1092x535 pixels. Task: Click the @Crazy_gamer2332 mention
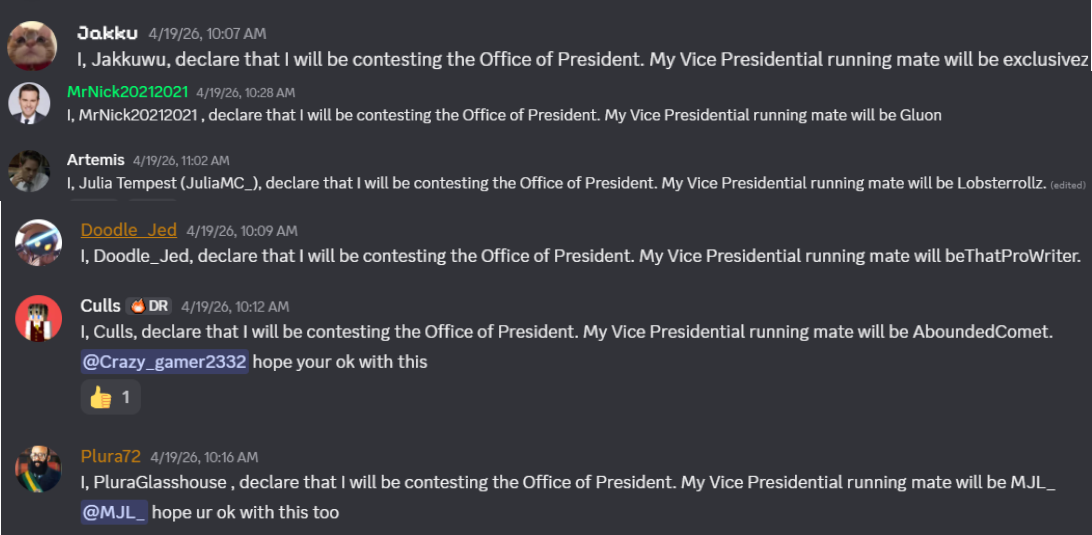click(x=164, y=362)
